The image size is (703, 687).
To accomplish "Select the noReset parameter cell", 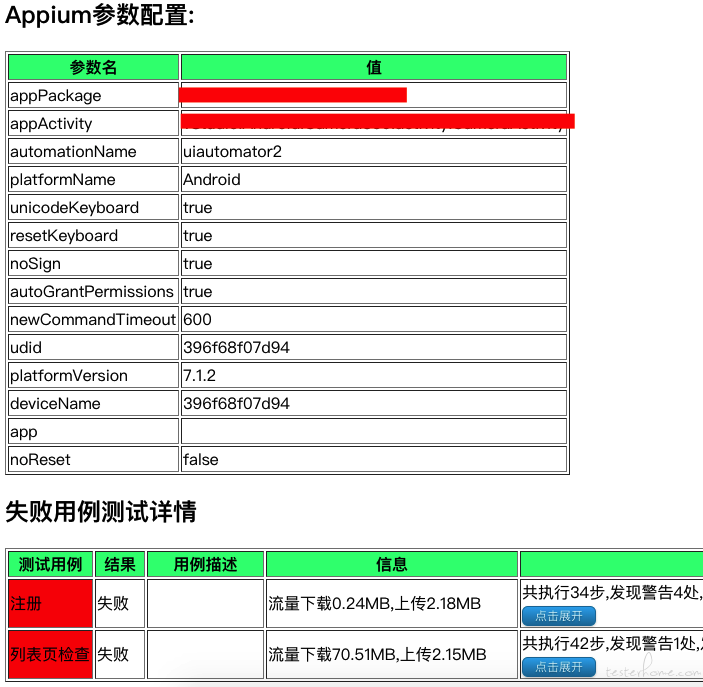I will coord(93,459).
